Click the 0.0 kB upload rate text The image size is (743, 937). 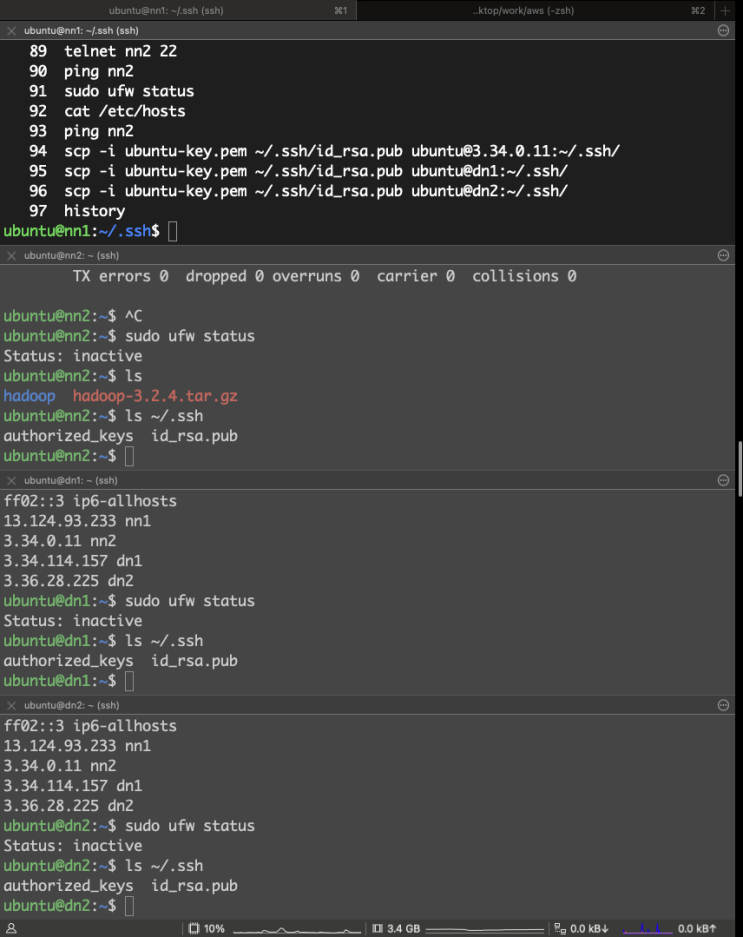click(x=697, y=929)
